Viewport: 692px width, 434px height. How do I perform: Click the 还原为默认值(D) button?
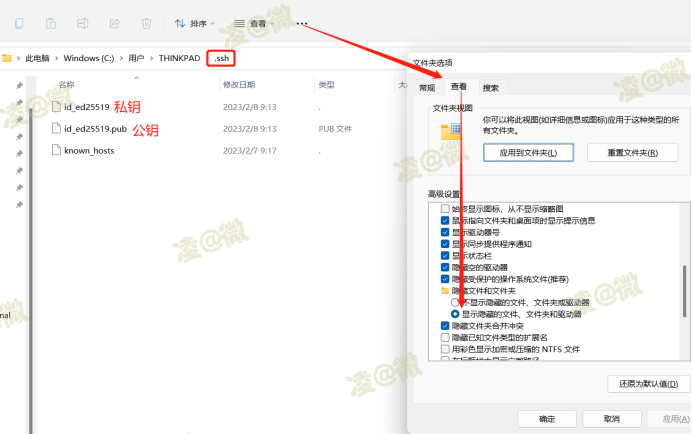click(x=648, y=384)
